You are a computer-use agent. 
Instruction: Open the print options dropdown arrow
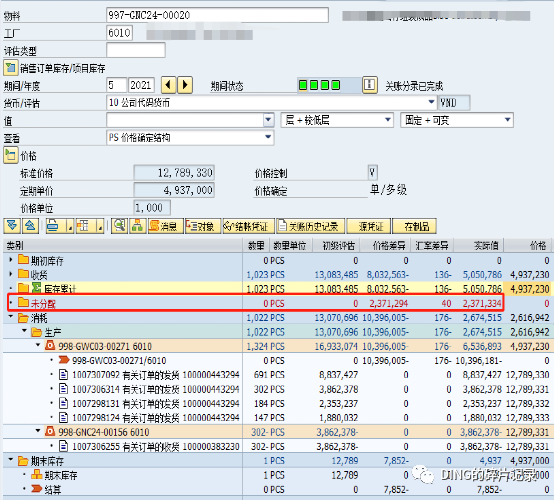point(70,227)
